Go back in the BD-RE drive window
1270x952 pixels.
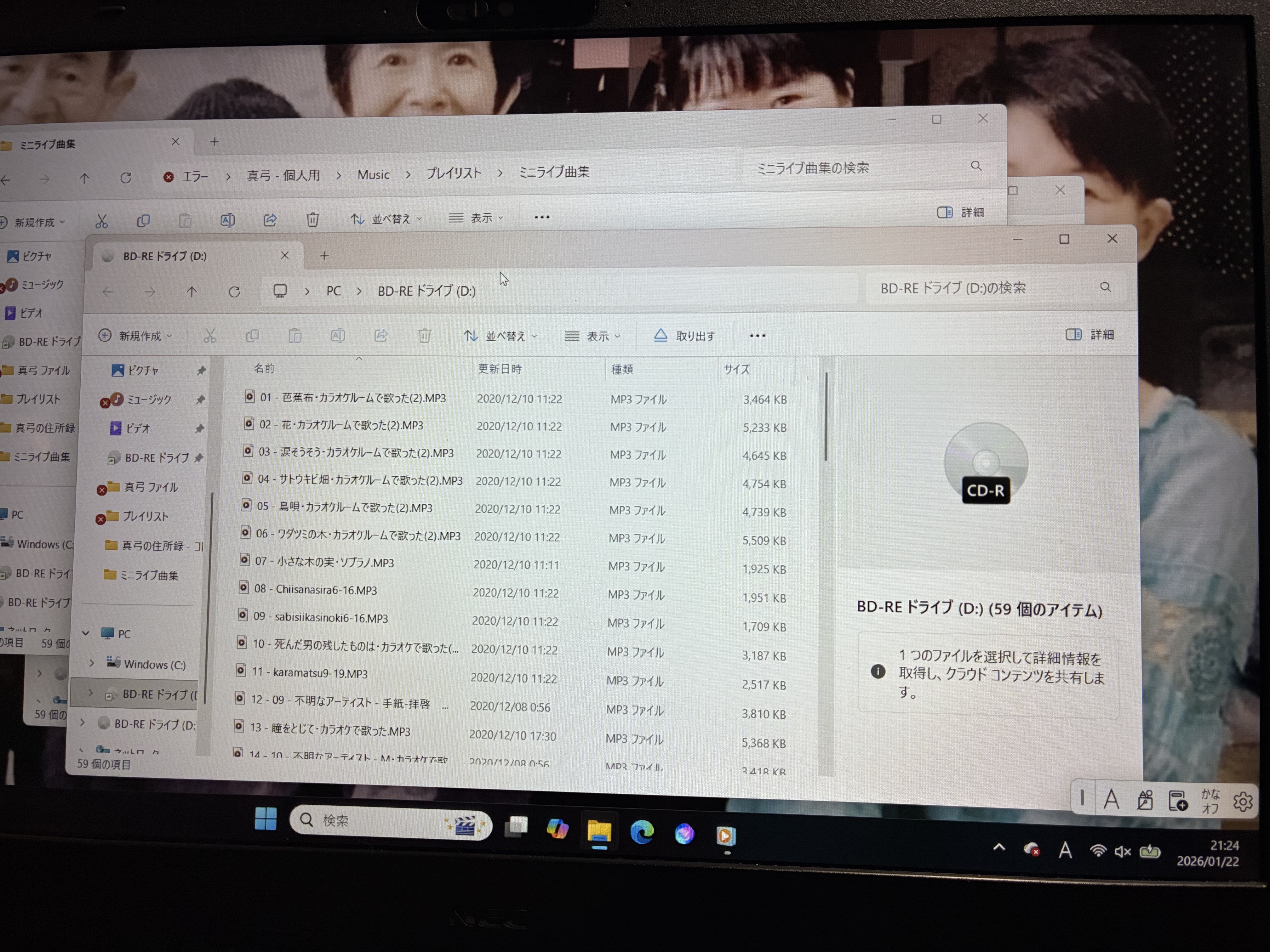(x=108, y=292)
